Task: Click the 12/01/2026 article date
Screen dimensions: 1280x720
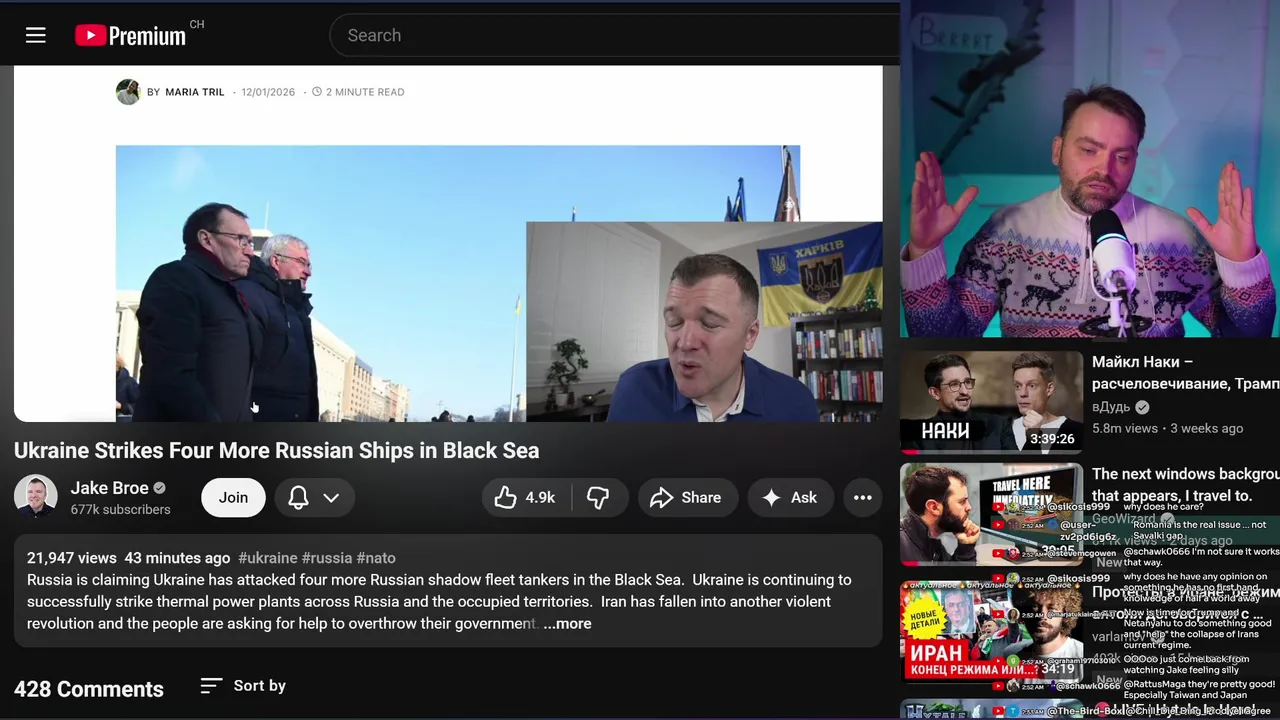Action: coord(268,92)
